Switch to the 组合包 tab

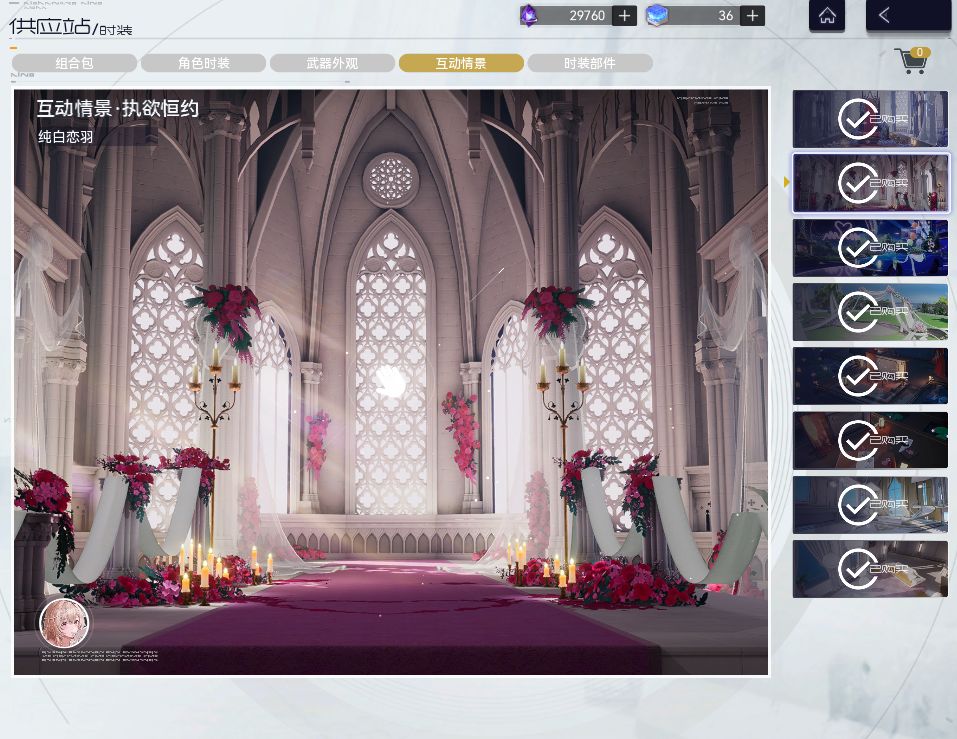pos(74,63)
